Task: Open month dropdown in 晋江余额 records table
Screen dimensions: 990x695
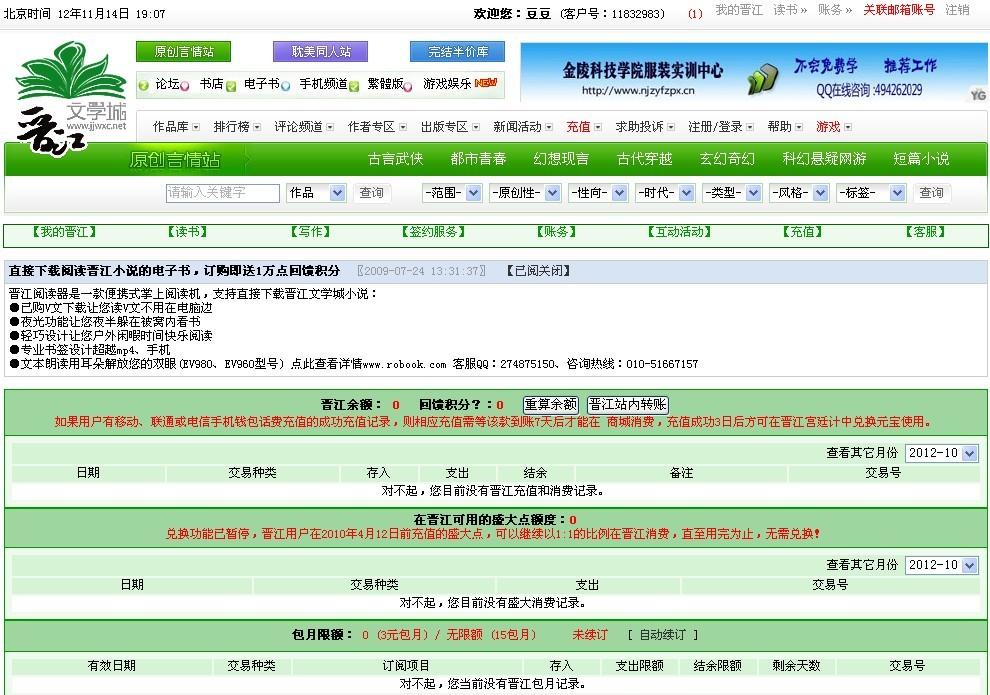Action: (941, 453)
